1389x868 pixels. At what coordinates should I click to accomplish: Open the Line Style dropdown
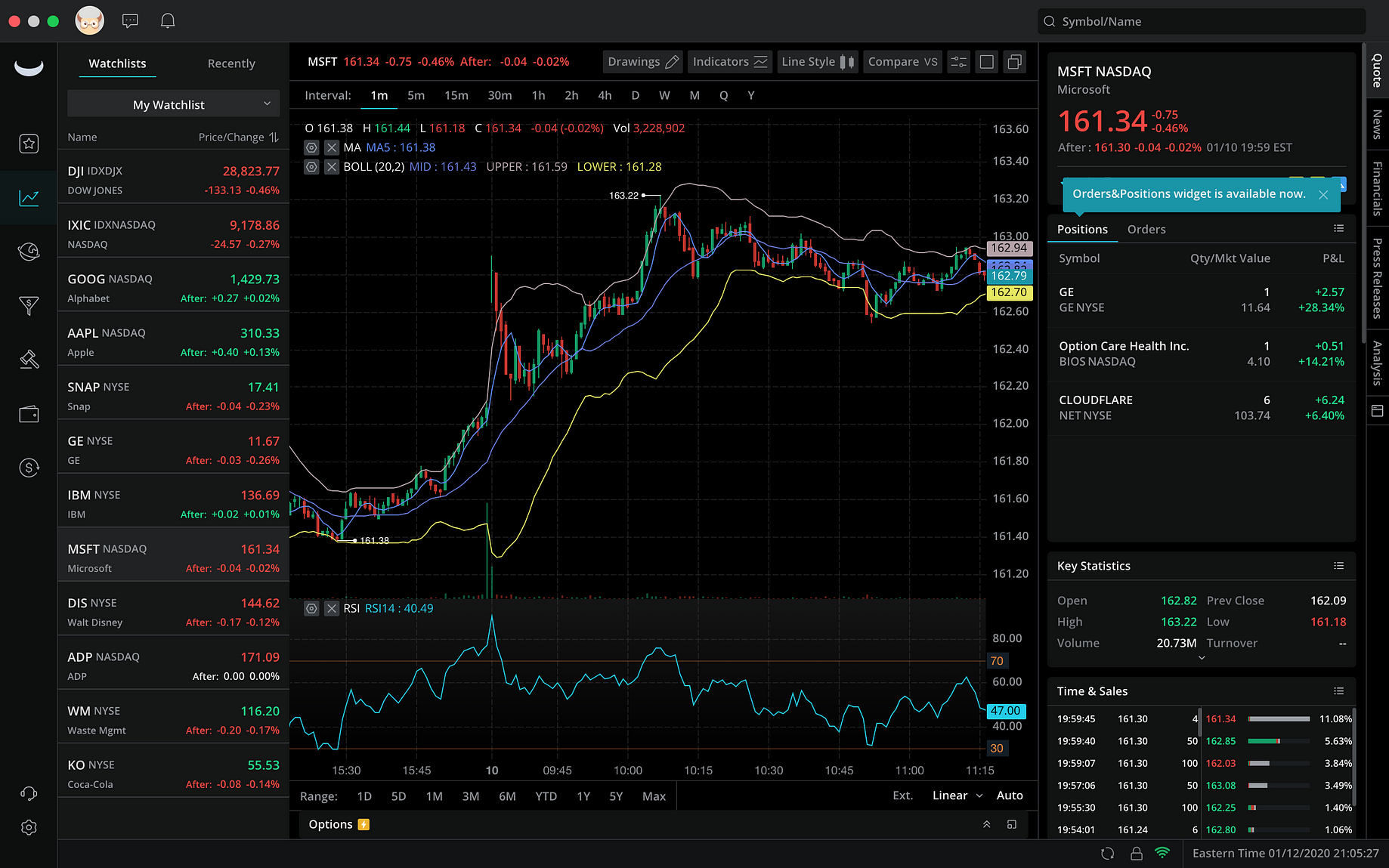[x=817, y=62]
